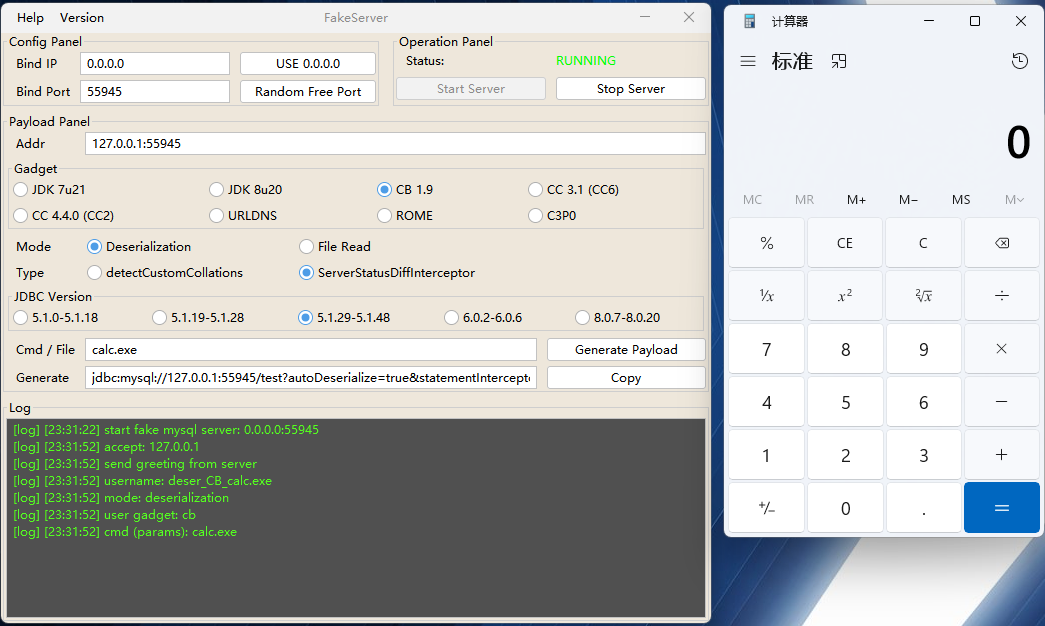Screen dimensions: 1045x626
Task: Click RUNNING status text
Action: pos(586,61)
